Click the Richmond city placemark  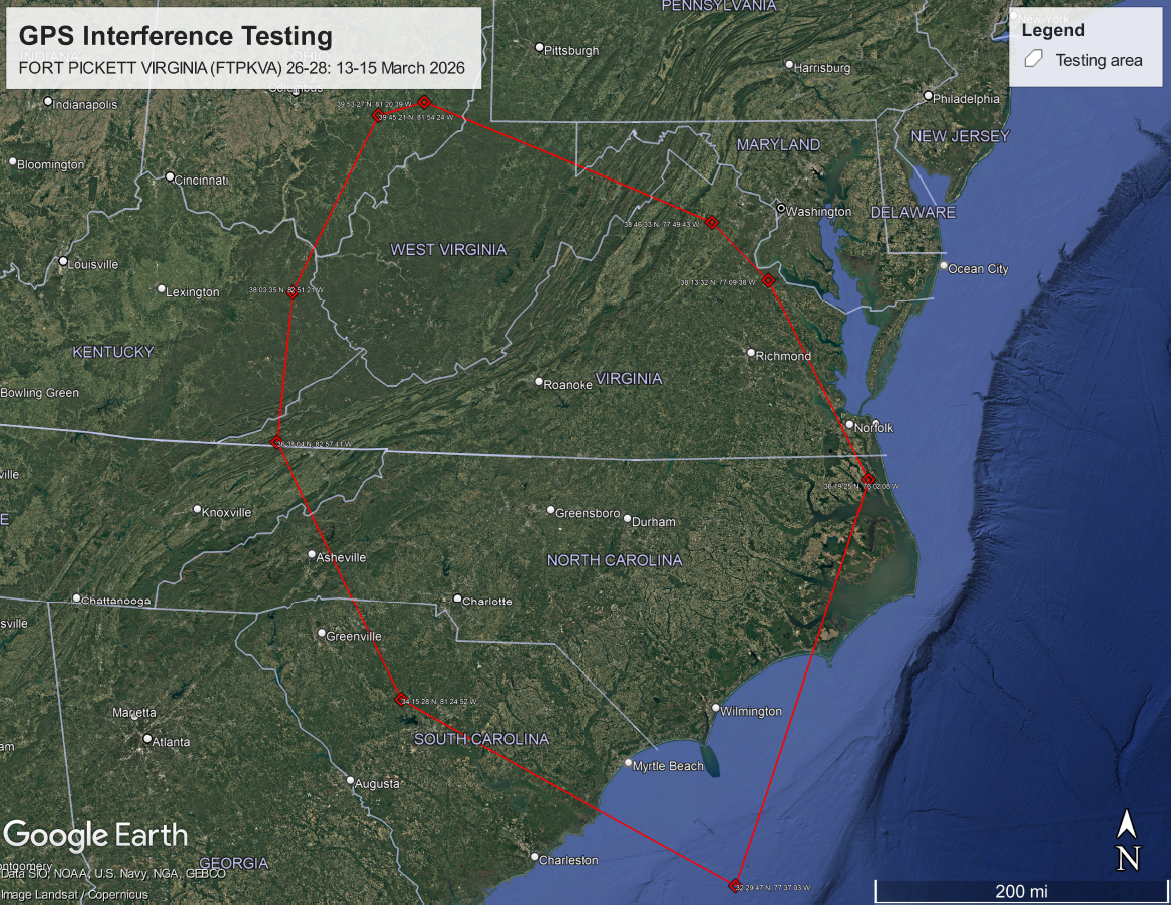coord(751,352)
